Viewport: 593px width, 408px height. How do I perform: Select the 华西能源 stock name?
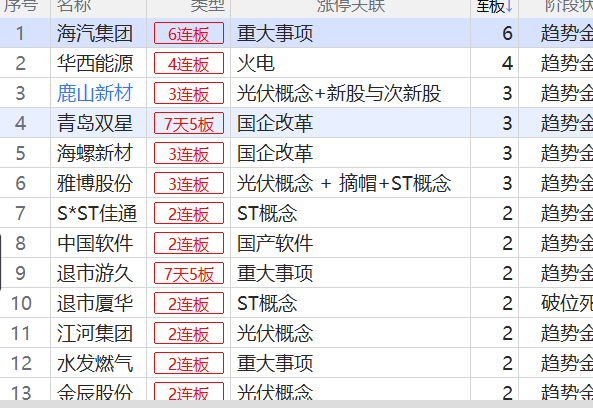coord(95,63)
